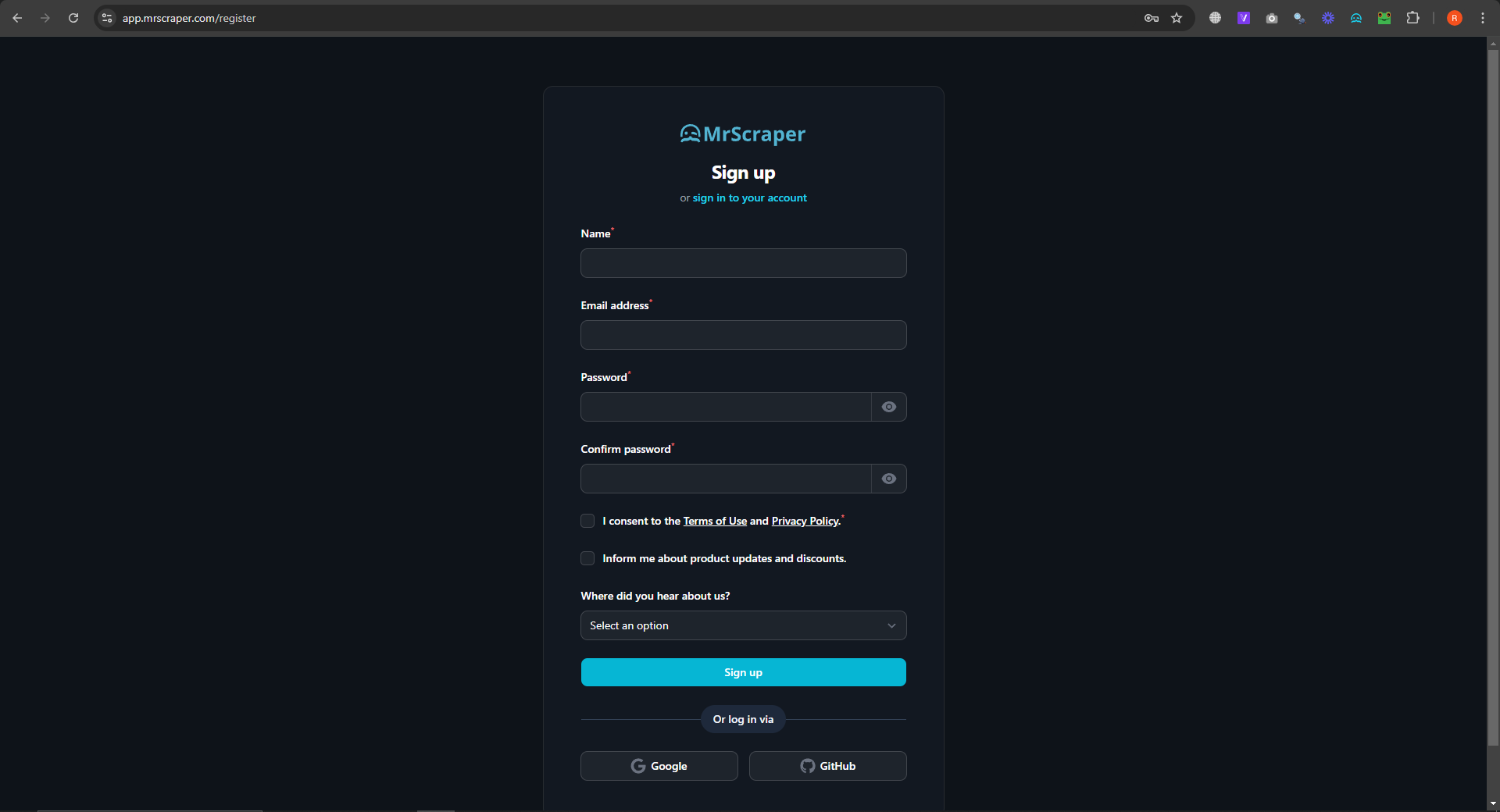
Task: Open the purple V extension
Action: pyautogui.click(x=1243, y=18)
